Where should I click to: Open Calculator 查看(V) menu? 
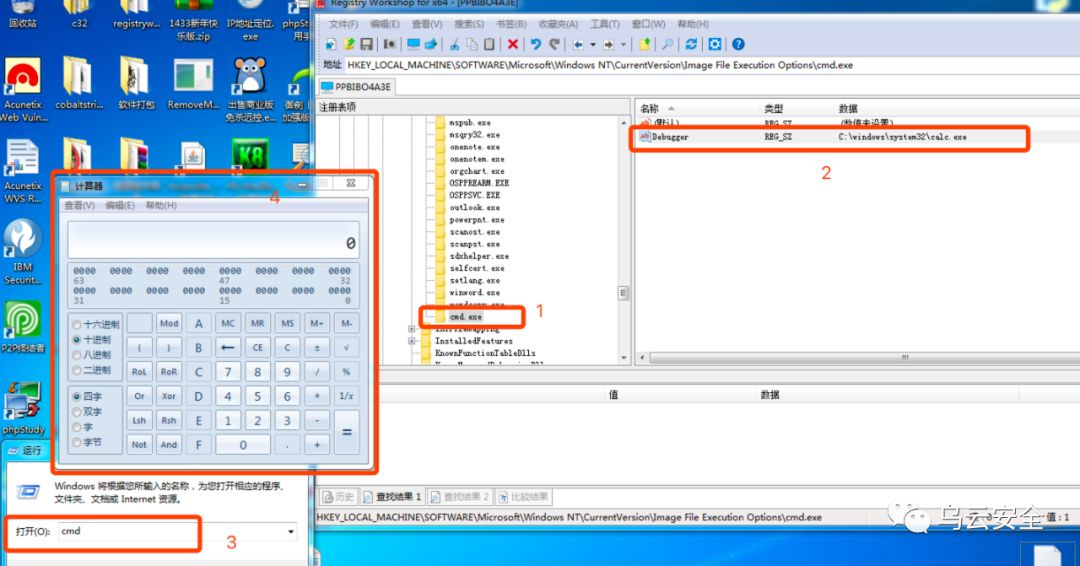coord(79,205)
